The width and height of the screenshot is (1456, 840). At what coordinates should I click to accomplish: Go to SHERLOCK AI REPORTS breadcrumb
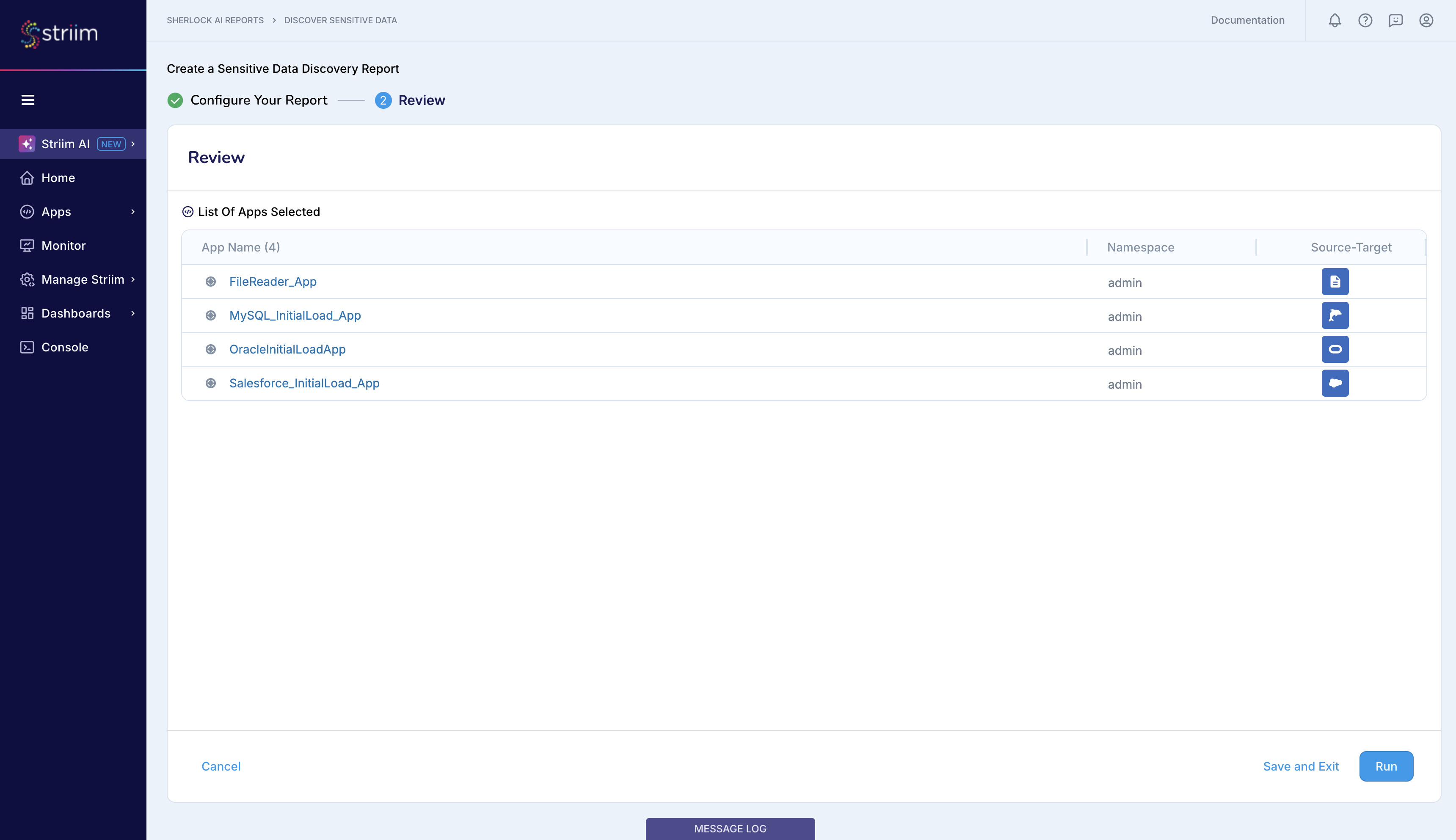pyautogui.click(x=215, y=20)
